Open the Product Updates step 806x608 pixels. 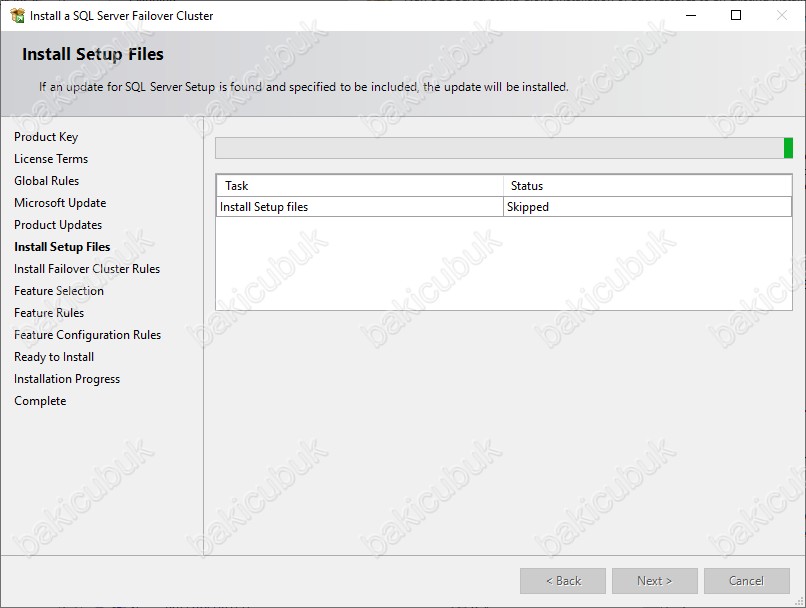pos(58,225)
